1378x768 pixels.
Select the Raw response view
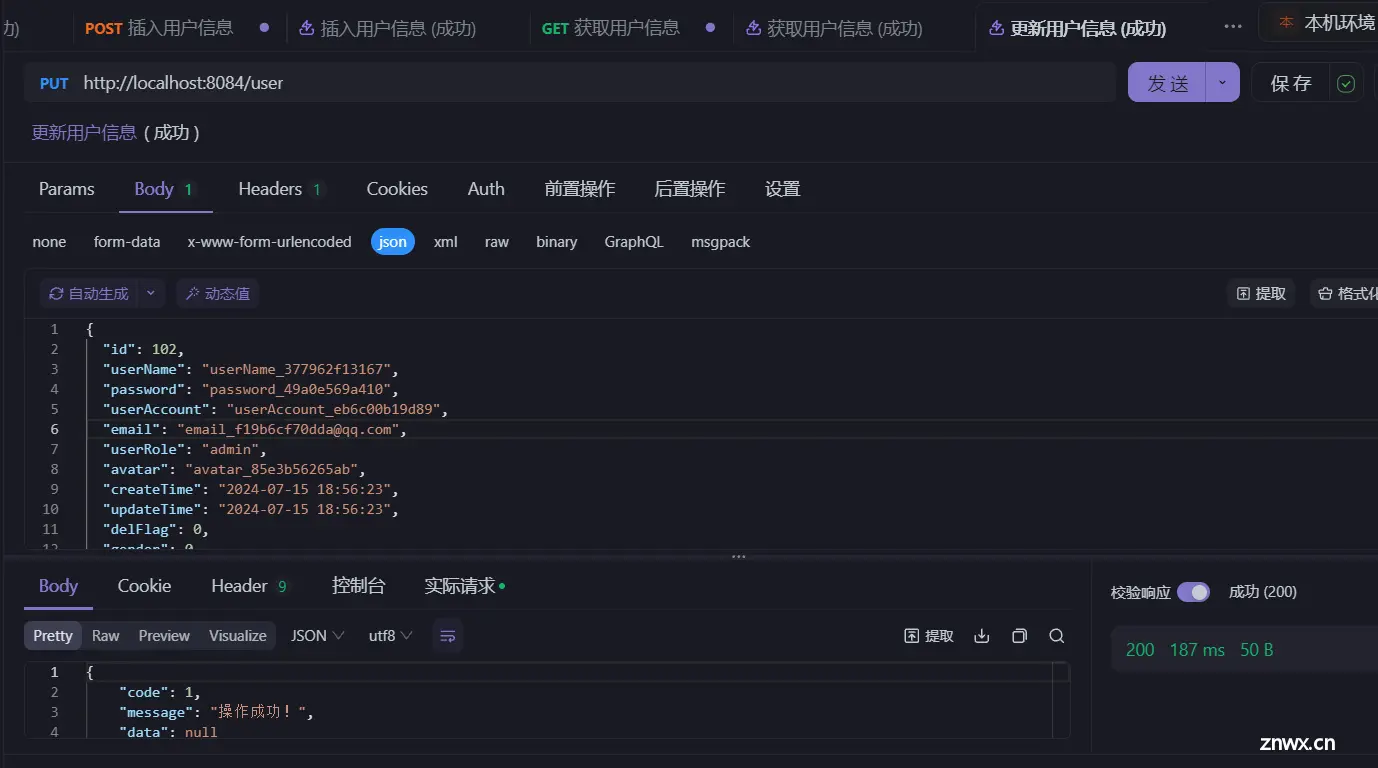point(106,636)
